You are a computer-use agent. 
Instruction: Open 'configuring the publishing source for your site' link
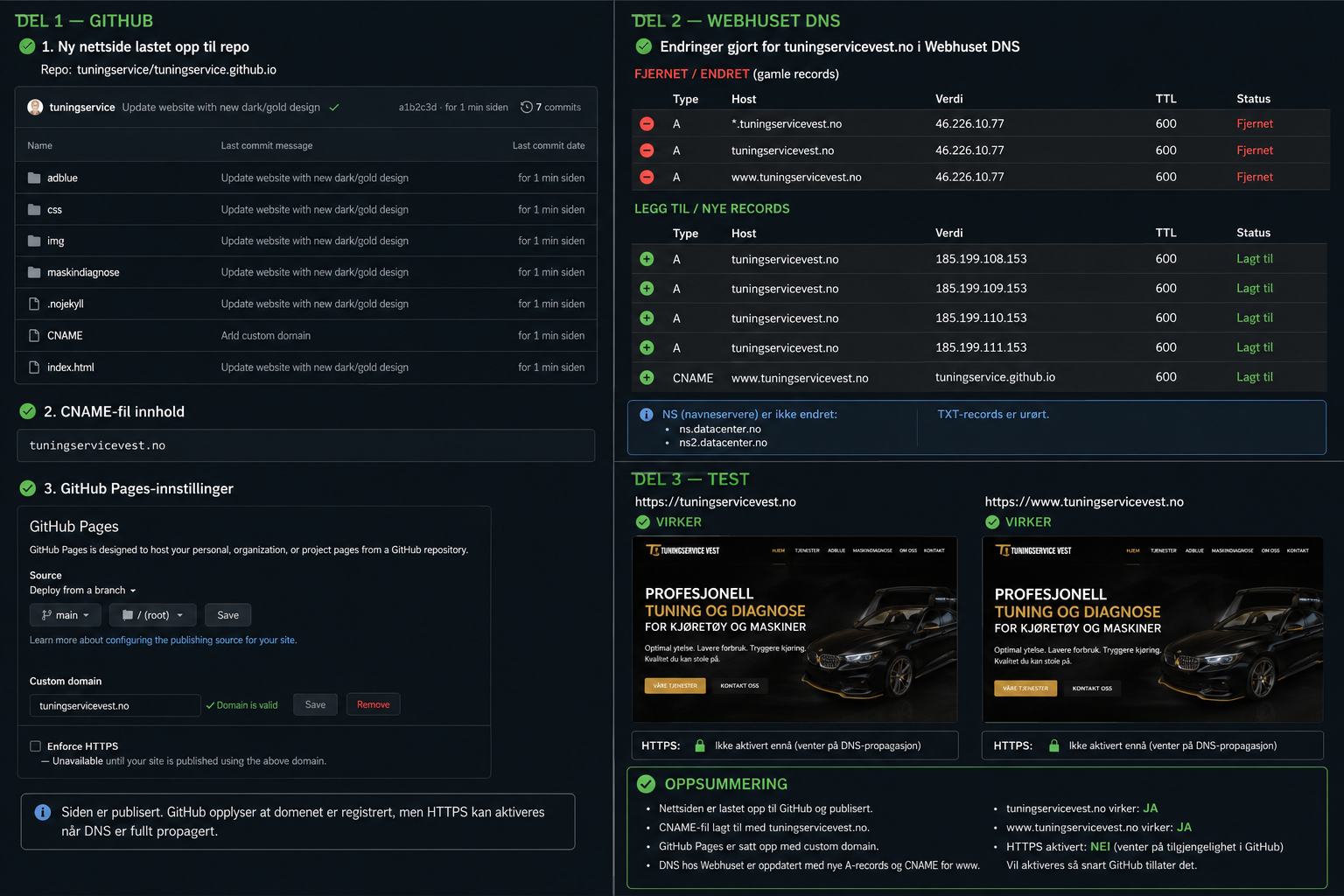click(x=201, y=640)
